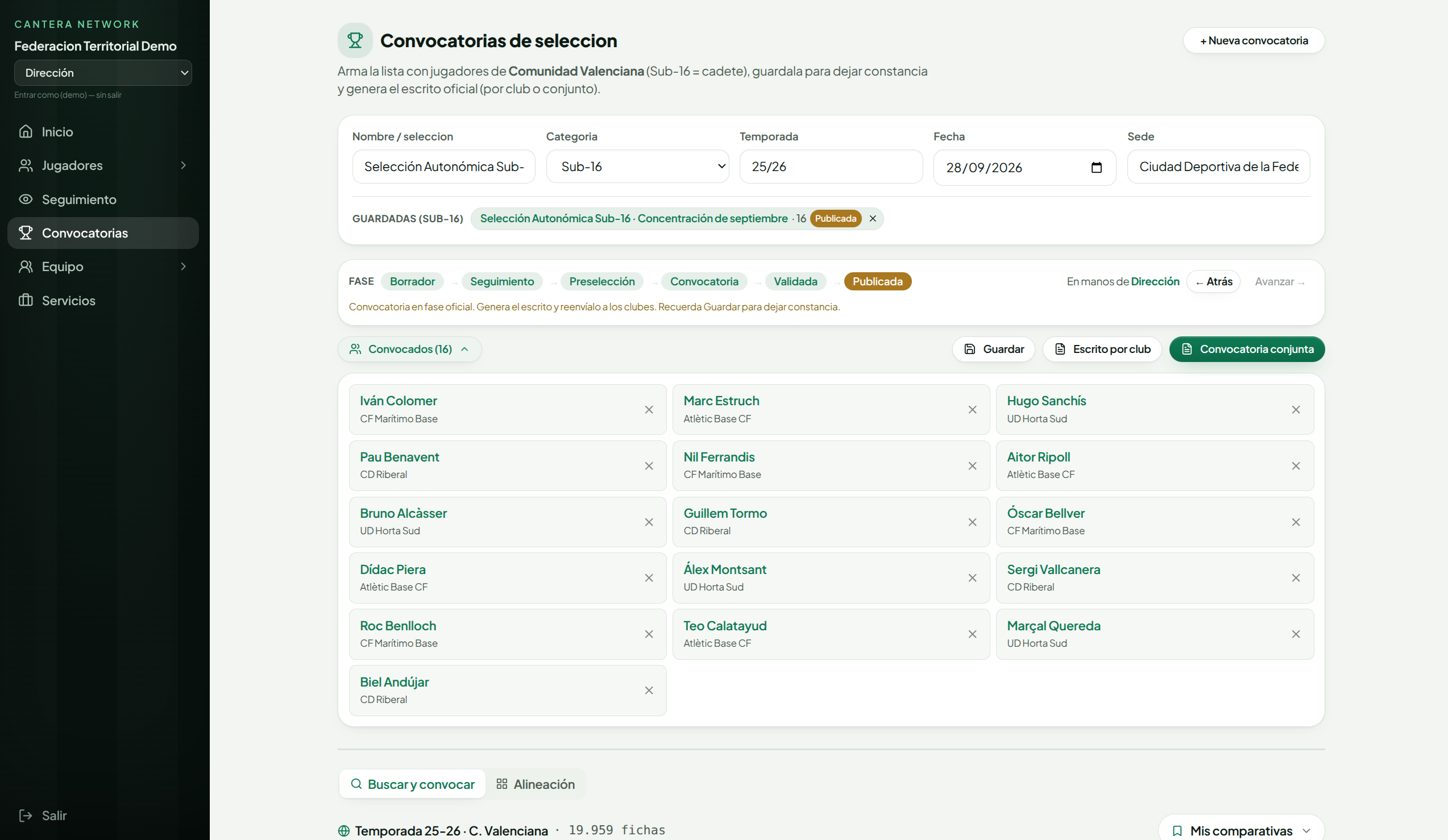Focus the Temporada 25/26 field
Image resolution: width=1448 pixels, height=840 pixels.
tap(831, 167)
